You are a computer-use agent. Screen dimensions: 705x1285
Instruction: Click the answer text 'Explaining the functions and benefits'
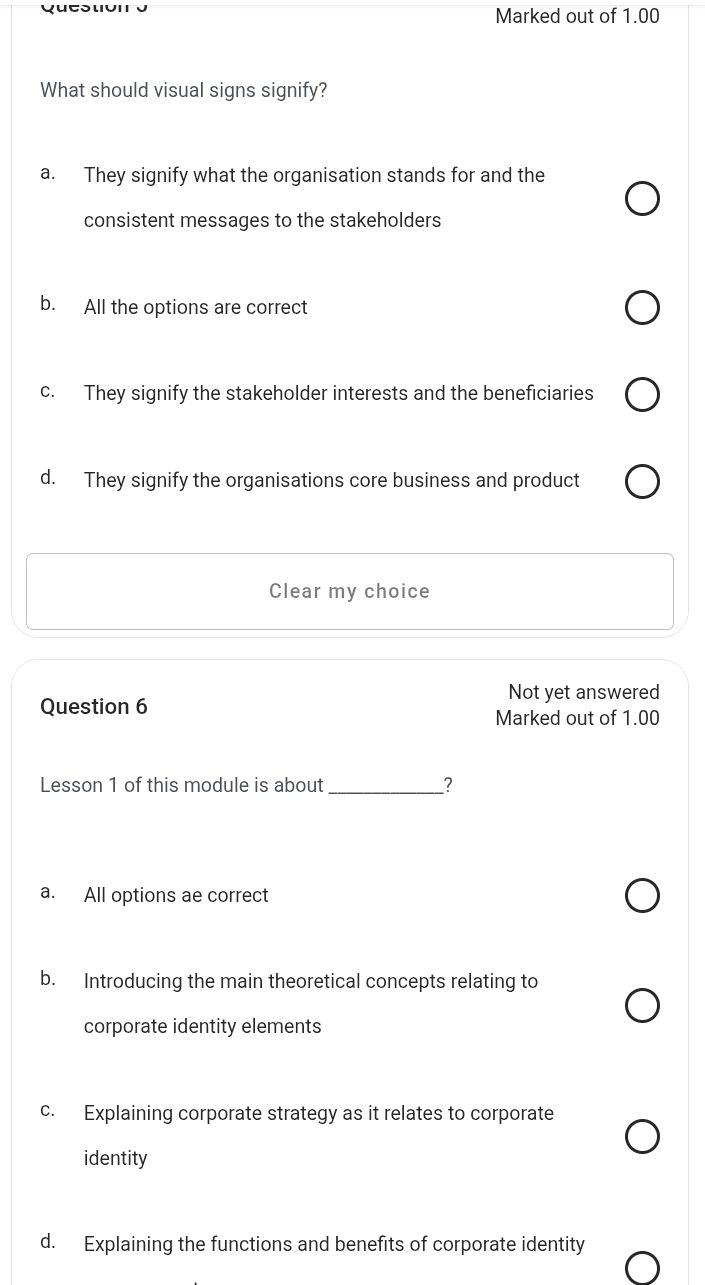click(x=334, y=1245)
